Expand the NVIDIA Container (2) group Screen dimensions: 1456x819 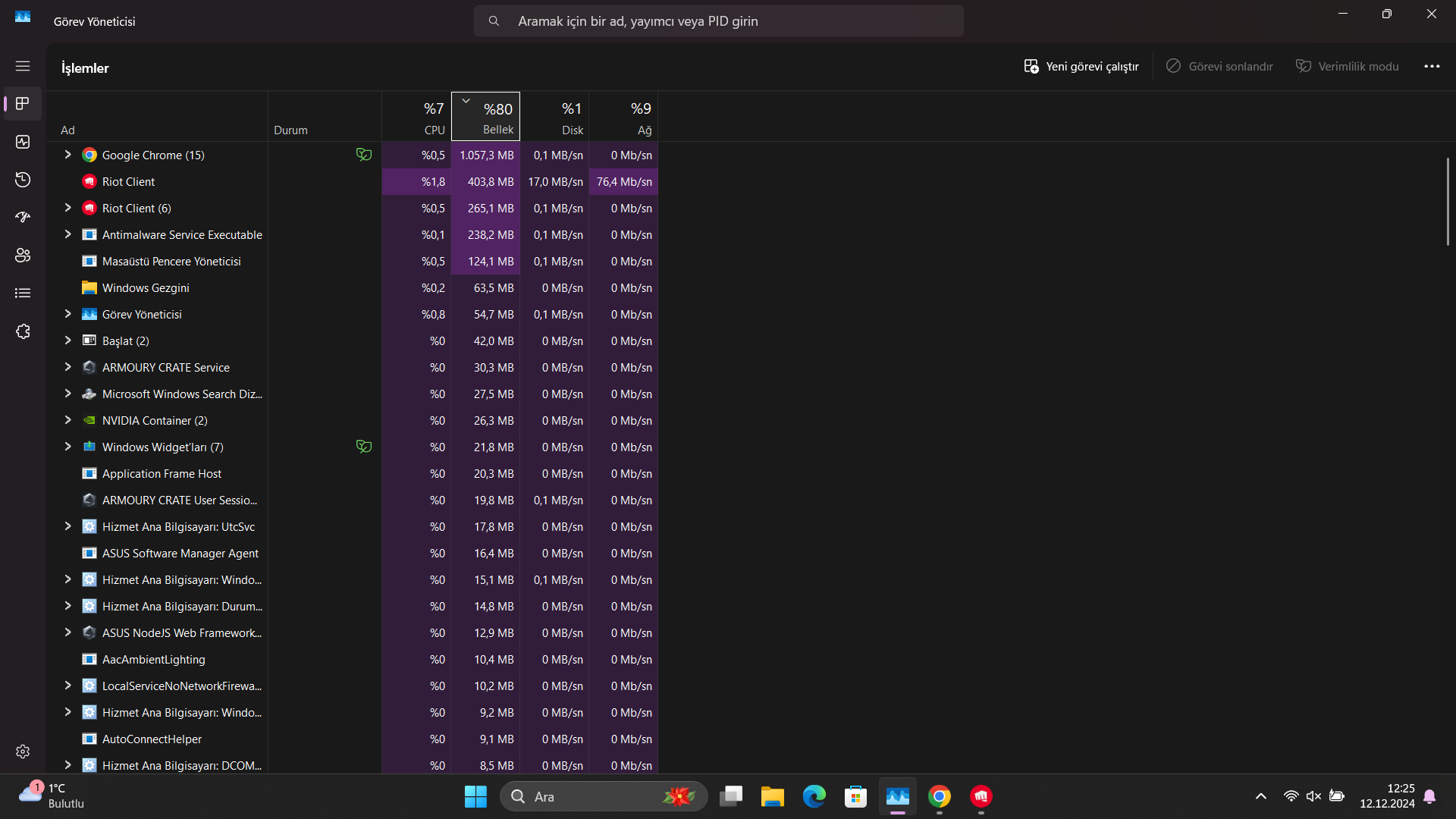67,420
